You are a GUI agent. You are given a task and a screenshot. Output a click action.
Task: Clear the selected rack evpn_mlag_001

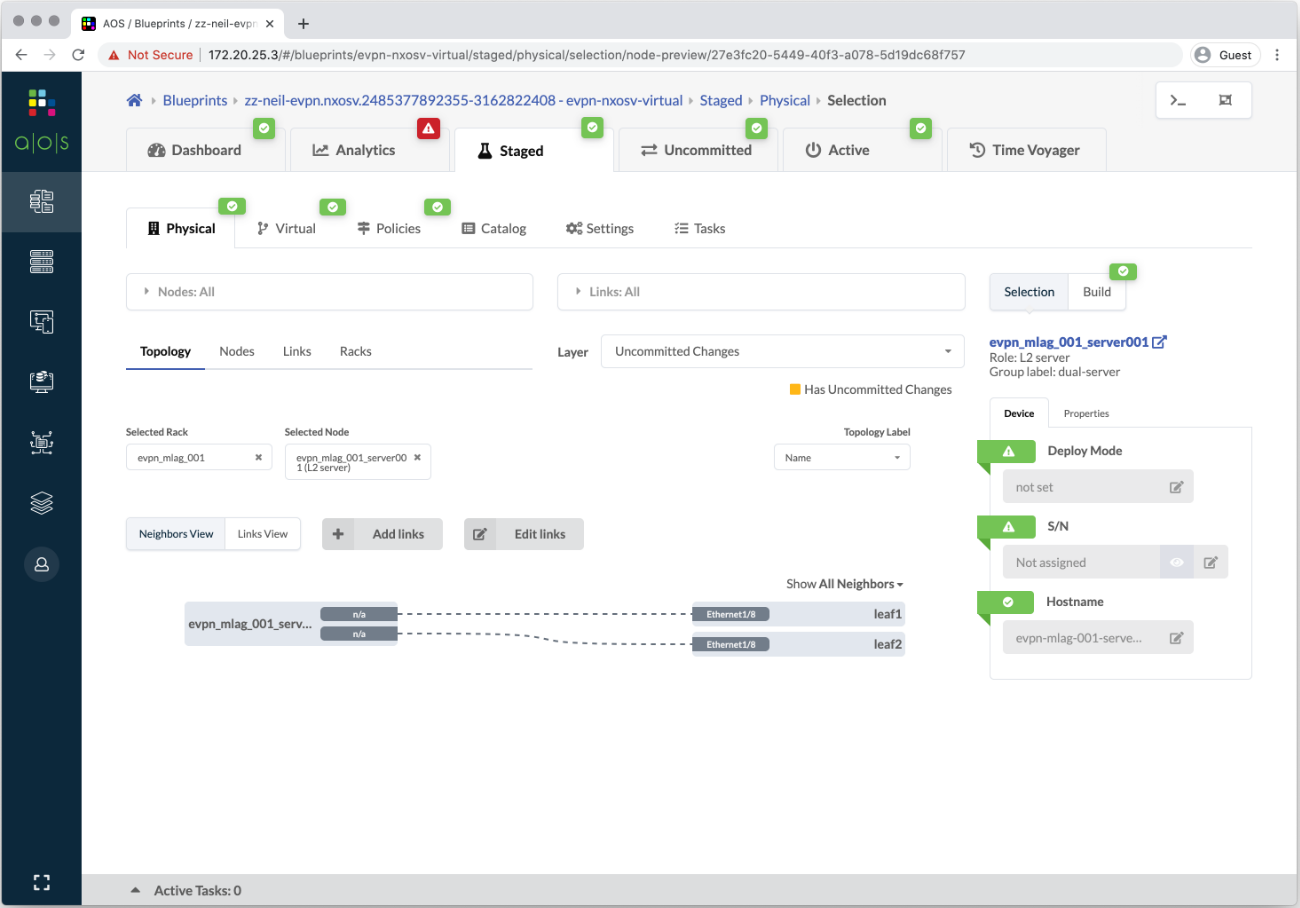click(258, 457)
